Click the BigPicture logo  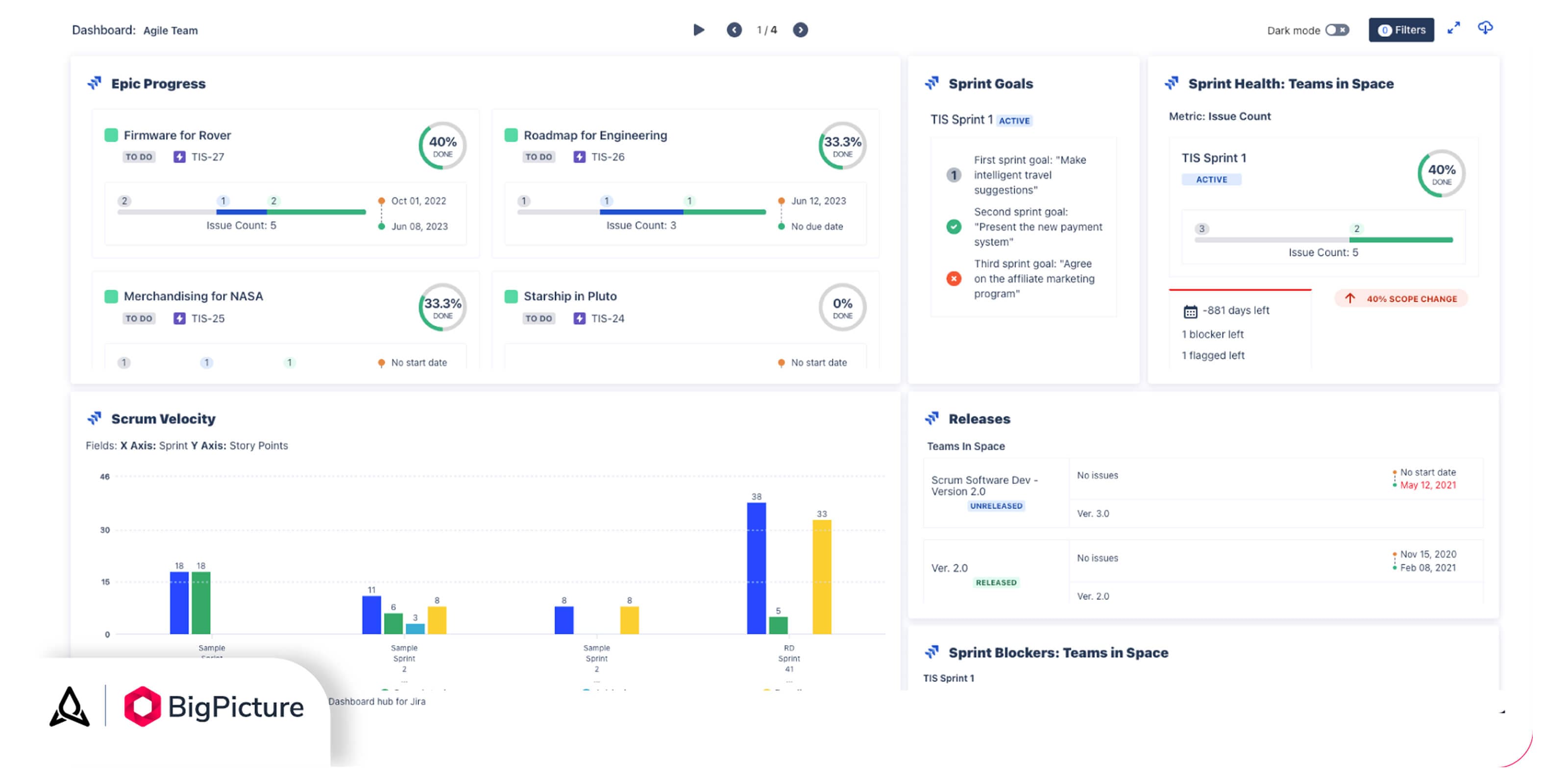[x=214, y=706]
